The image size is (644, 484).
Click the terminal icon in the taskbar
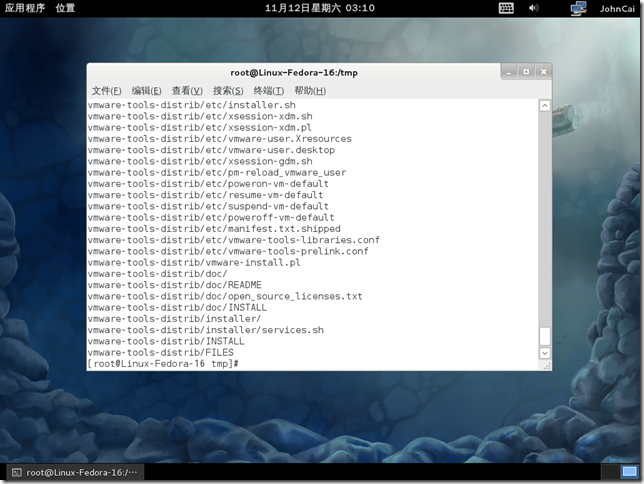click(16, 472)
